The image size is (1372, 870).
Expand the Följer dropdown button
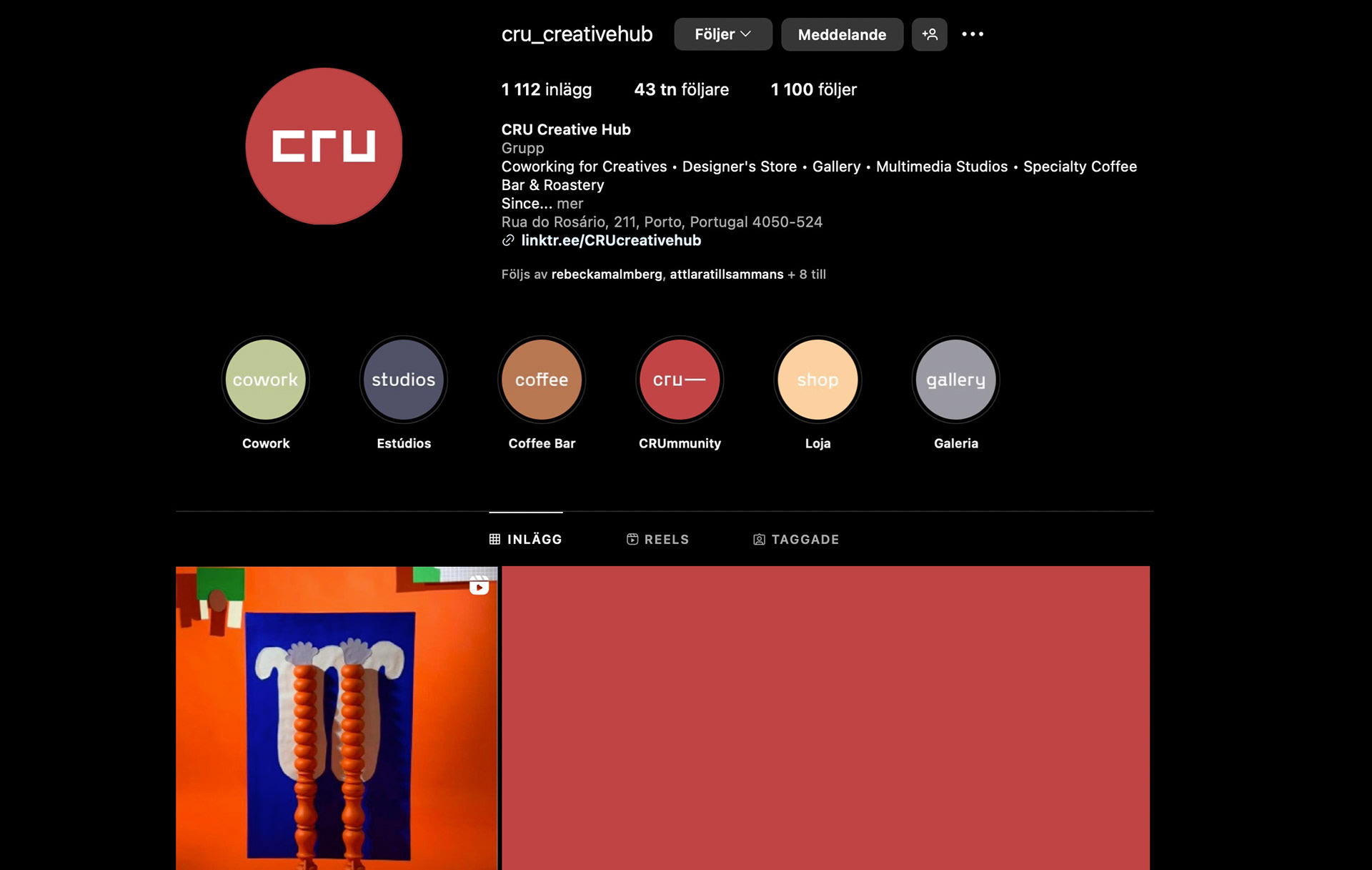723,34
